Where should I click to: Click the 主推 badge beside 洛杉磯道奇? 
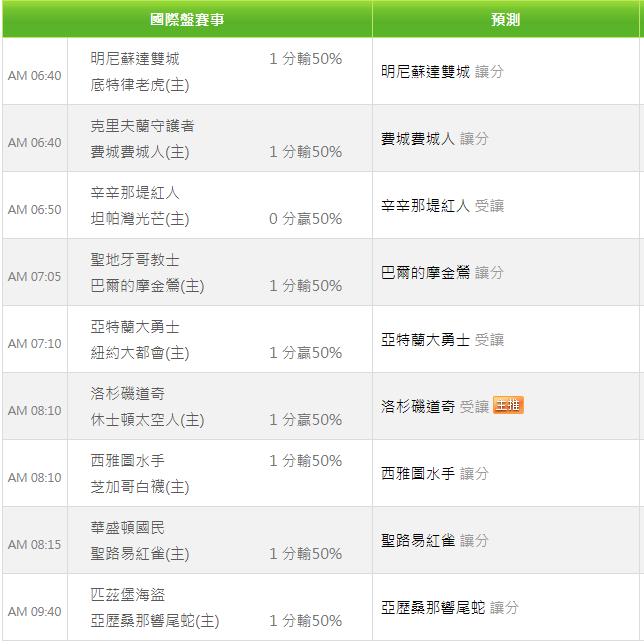click(508, 405)
